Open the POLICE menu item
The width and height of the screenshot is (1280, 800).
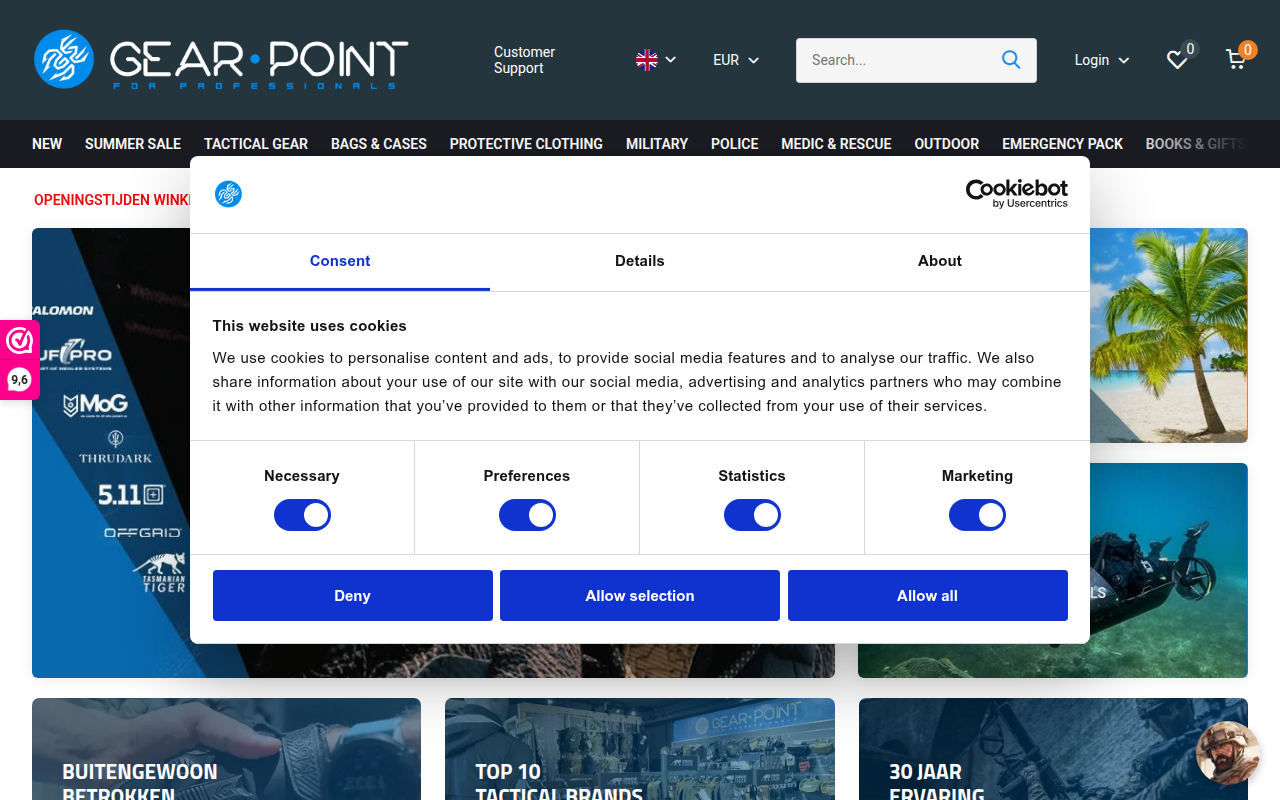click(735, 144)
